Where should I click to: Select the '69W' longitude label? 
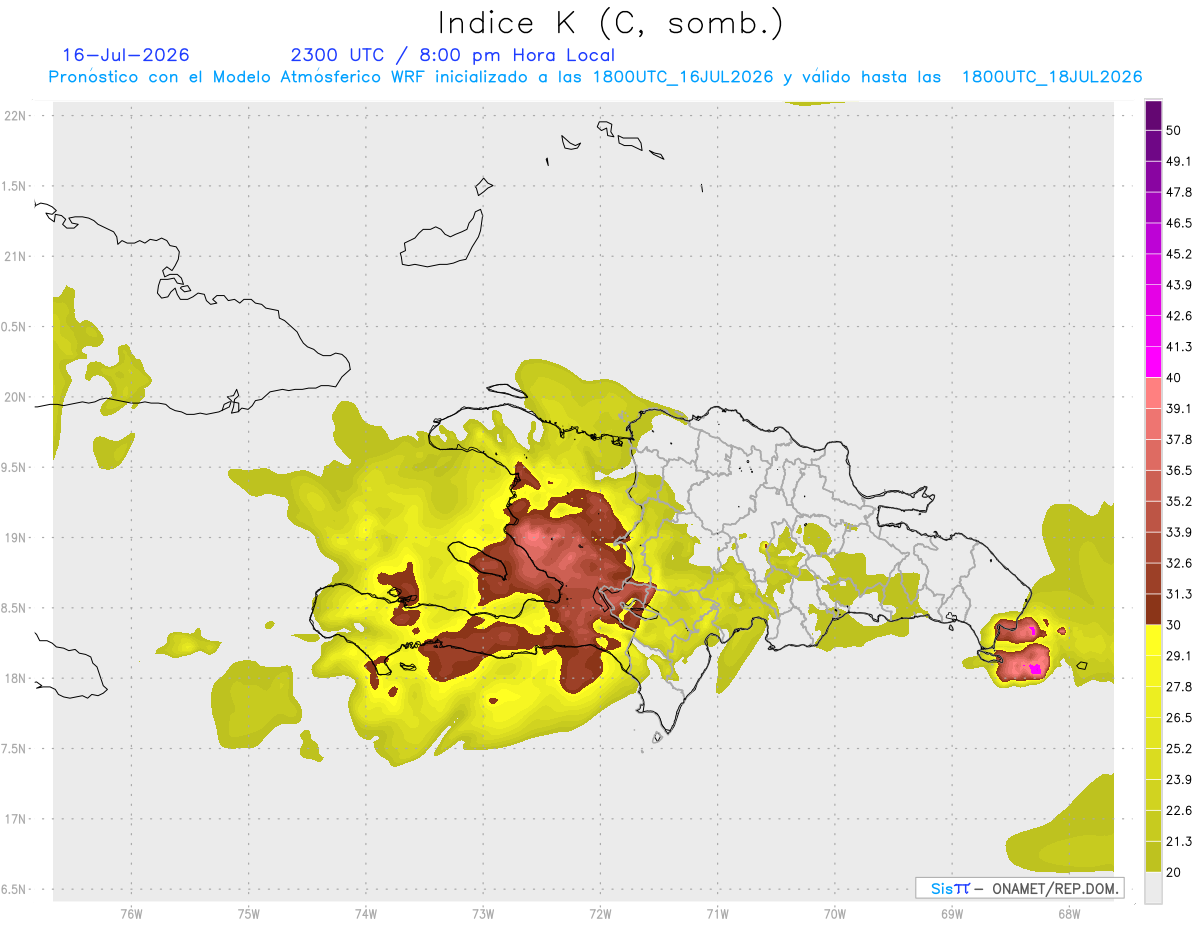tap(951, 913)
